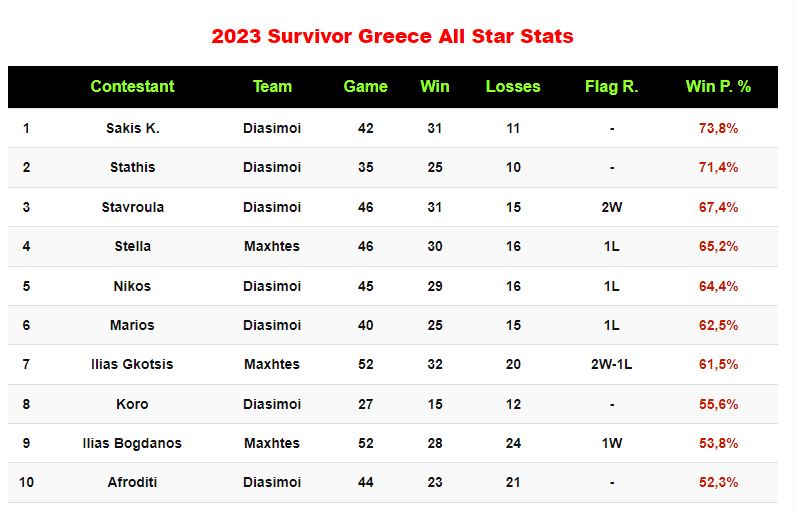
Task: Select Ilias Bogdanos in the table
Action: click(x=132, y=443)
